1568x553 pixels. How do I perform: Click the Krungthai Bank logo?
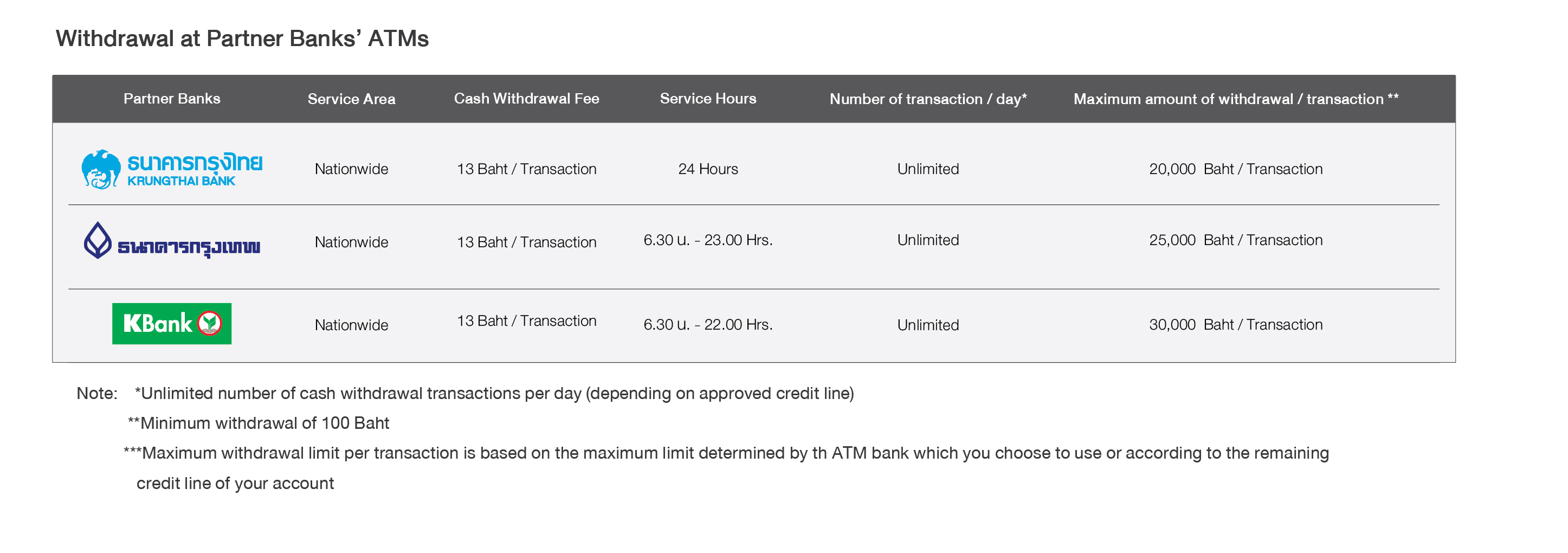172,169
